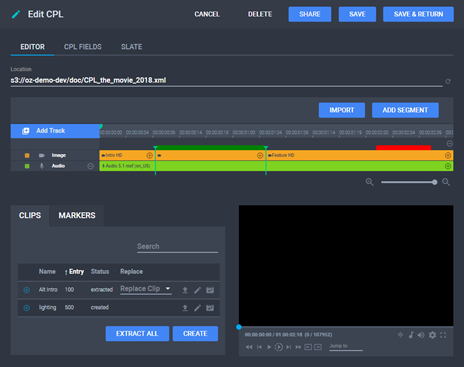This screenshot has height=367, width=464.
Task: Select the CLIPS tab
Action: tap(30, 216)
